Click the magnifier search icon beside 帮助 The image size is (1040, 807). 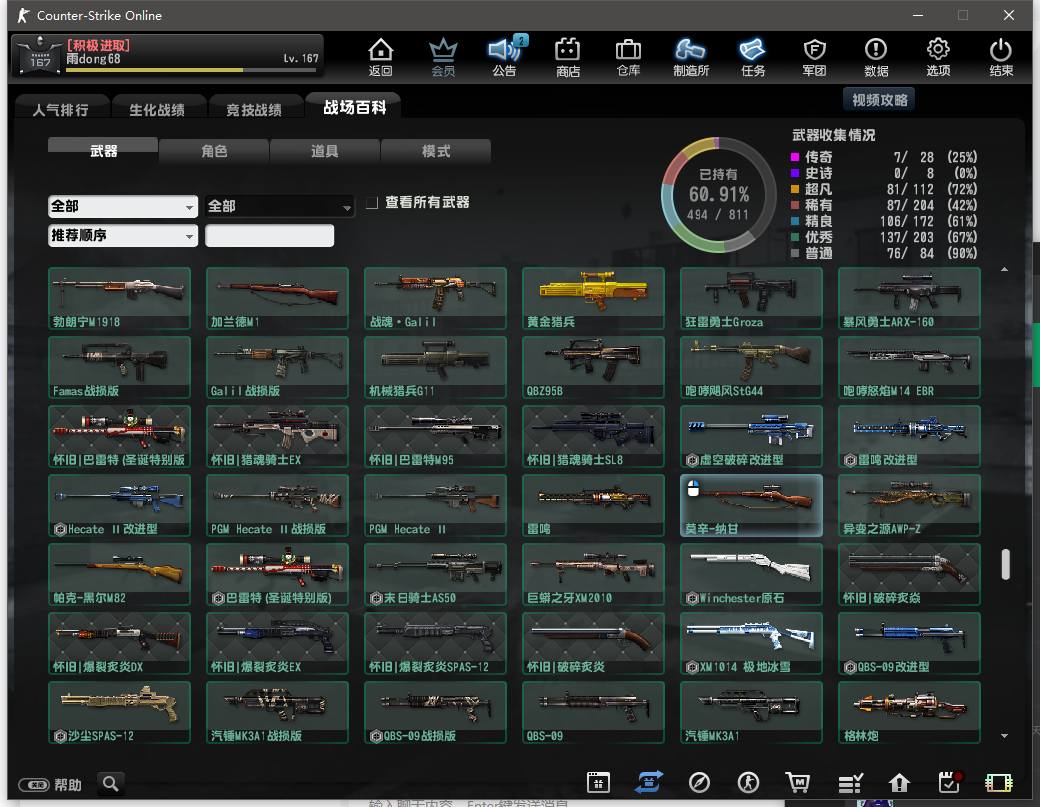coord(110,784)
